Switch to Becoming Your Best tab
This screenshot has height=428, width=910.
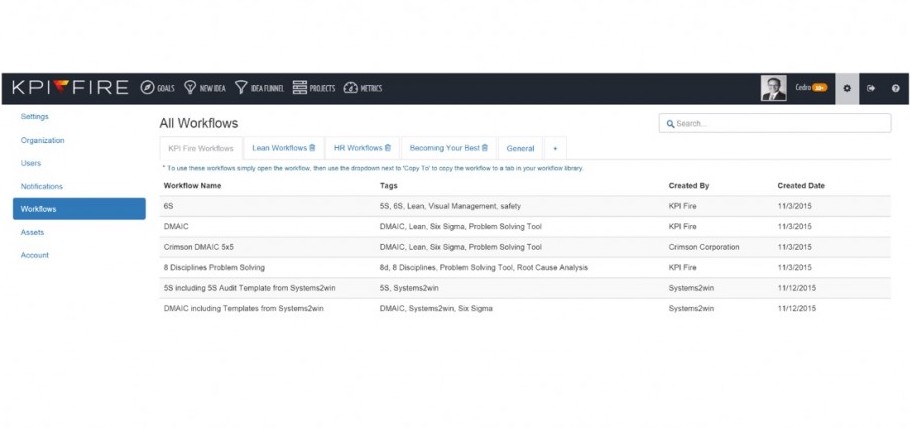(445, 148)
